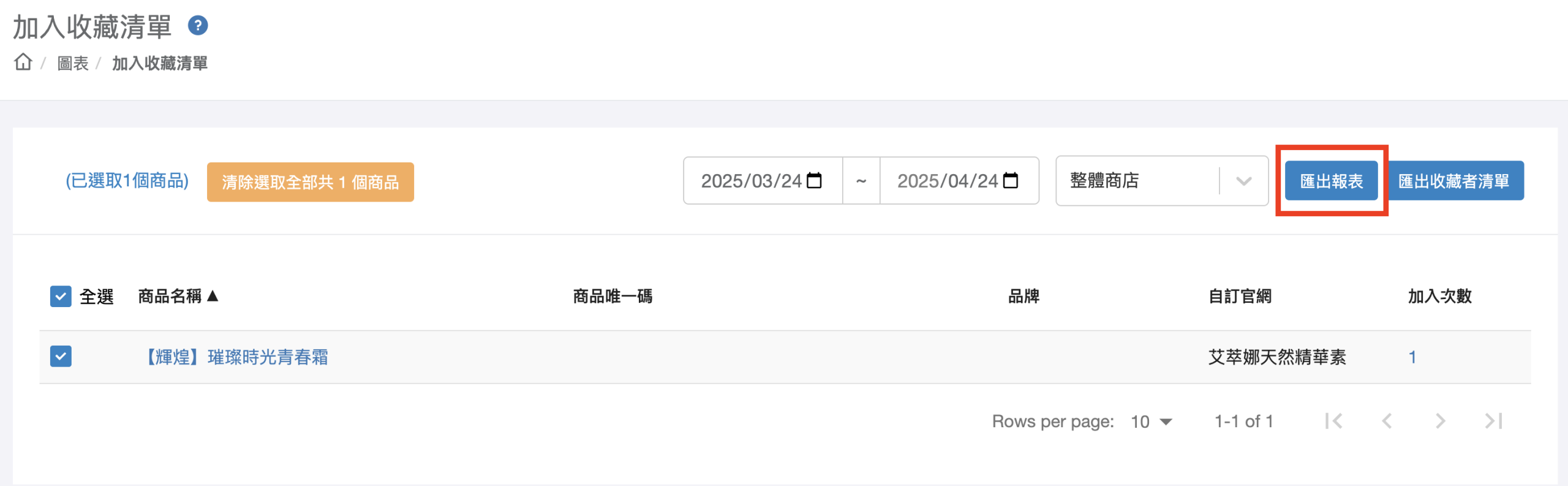Navigate to 圖表 breadcrumb
Viewport: 1568px width, 486px height.
click(73, 63)
